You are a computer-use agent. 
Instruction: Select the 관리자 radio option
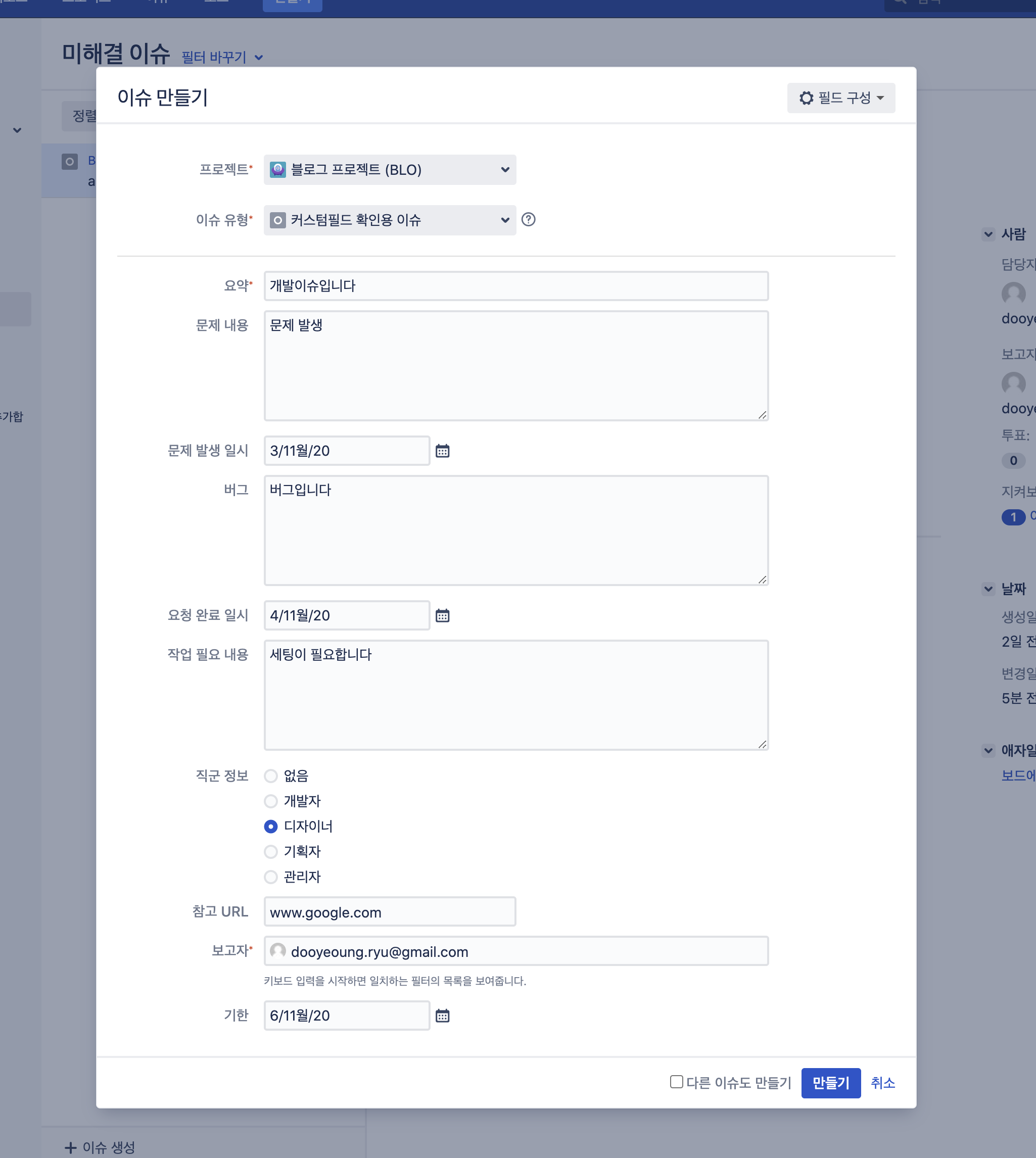tap(271, 877)
